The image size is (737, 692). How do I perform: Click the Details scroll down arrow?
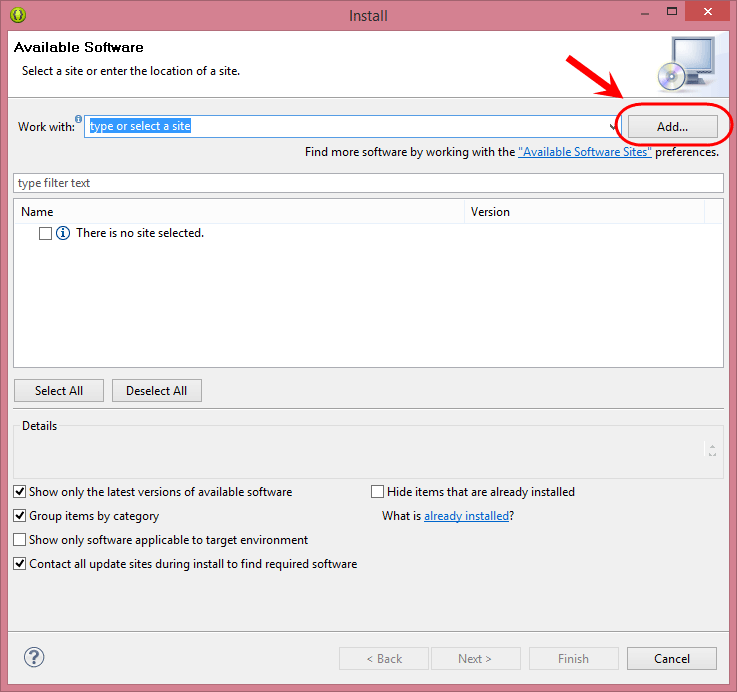tap(712, 454)
